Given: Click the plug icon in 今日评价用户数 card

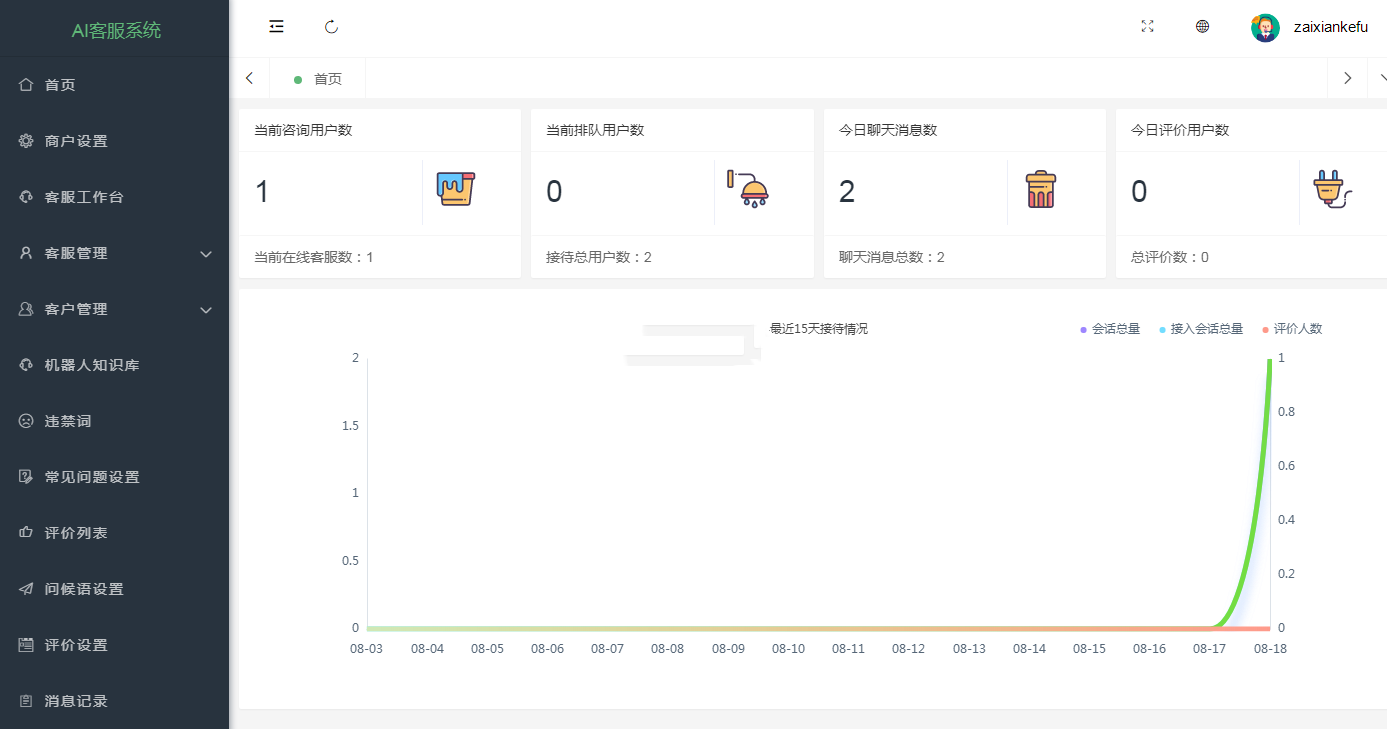Looking at the screenshot, I should tap(1333, 189).
